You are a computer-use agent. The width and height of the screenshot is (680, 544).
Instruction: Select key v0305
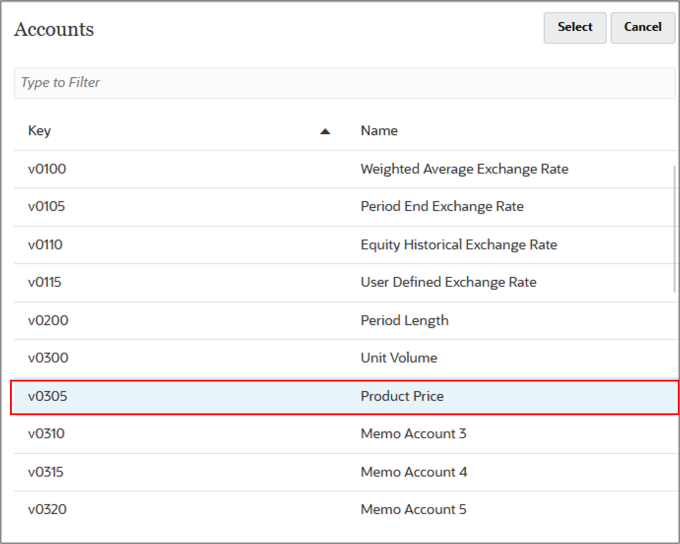click(x=48, y=396)
